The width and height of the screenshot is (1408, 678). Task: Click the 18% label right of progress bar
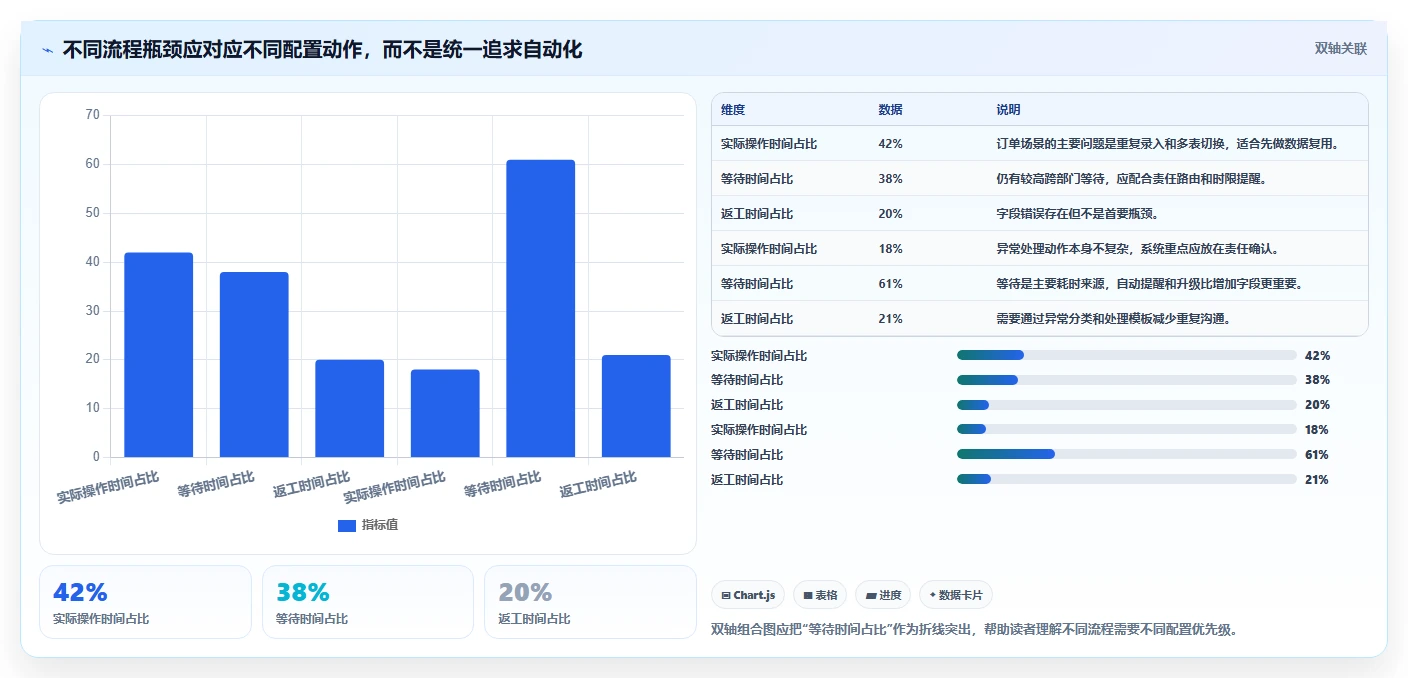[x=1317, y=430]
